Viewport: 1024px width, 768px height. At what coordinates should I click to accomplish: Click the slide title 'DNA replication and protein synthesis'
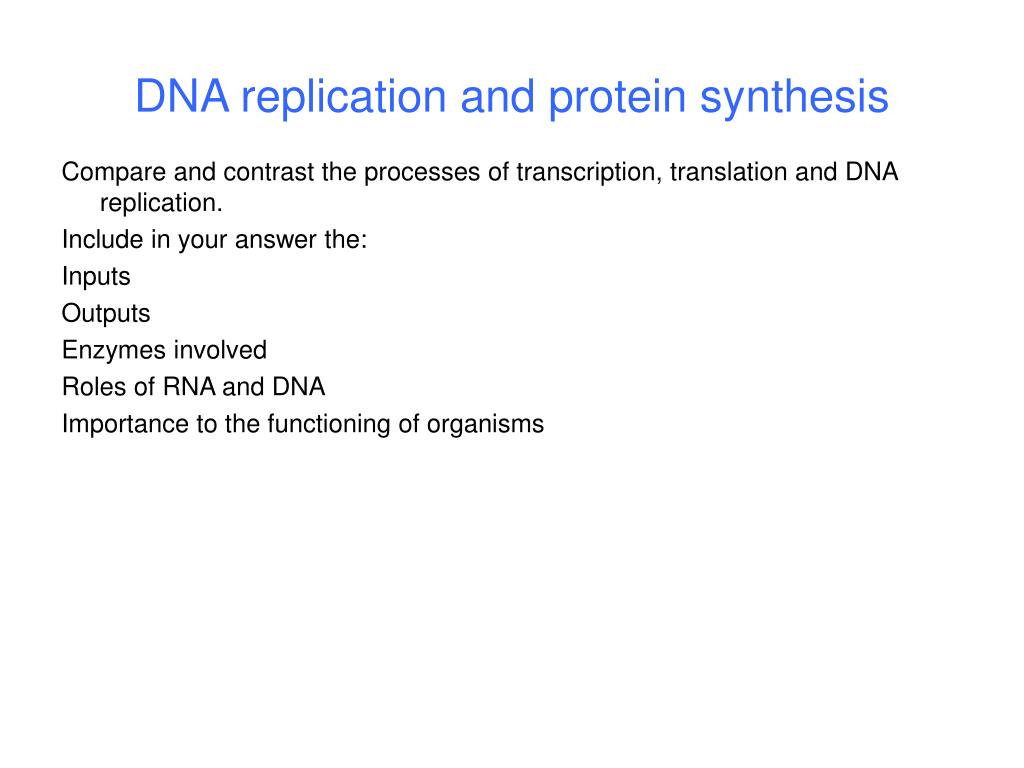tap(511, 97)
